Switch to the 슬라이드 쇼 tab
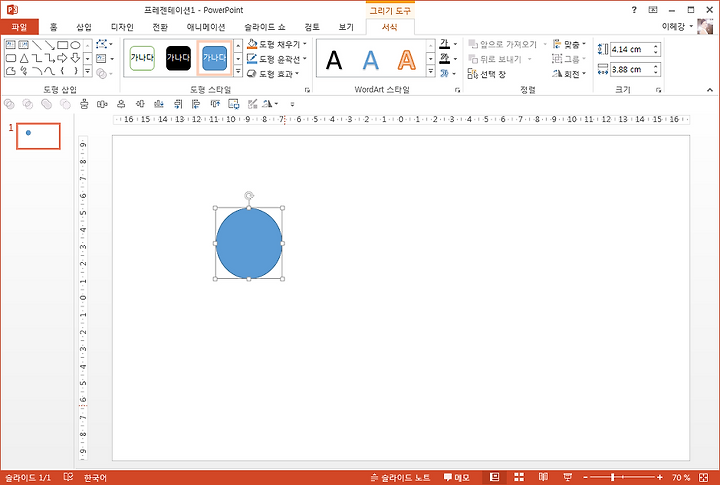This screenshot has width=720, height=485. click(x=264, y=27)
